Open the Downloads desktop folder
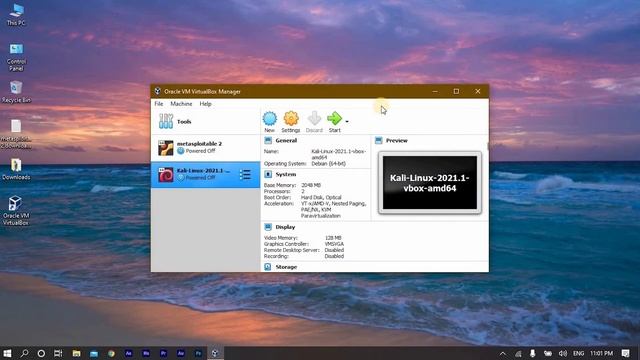The image size is (640, 360). coord(16,169)
